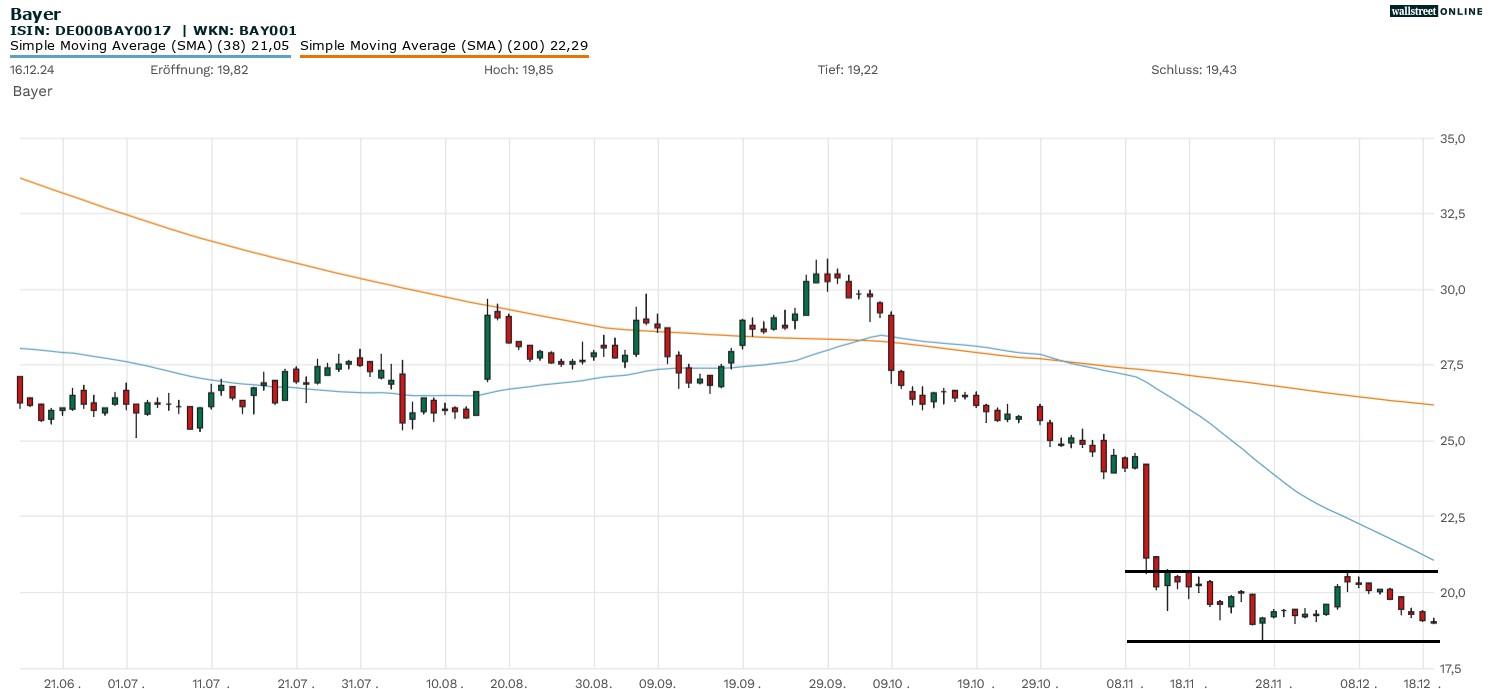This screenshot has height=689, width=1490.
Task: Click the 29.09. date on the time axis
Action: pos(827,683)
